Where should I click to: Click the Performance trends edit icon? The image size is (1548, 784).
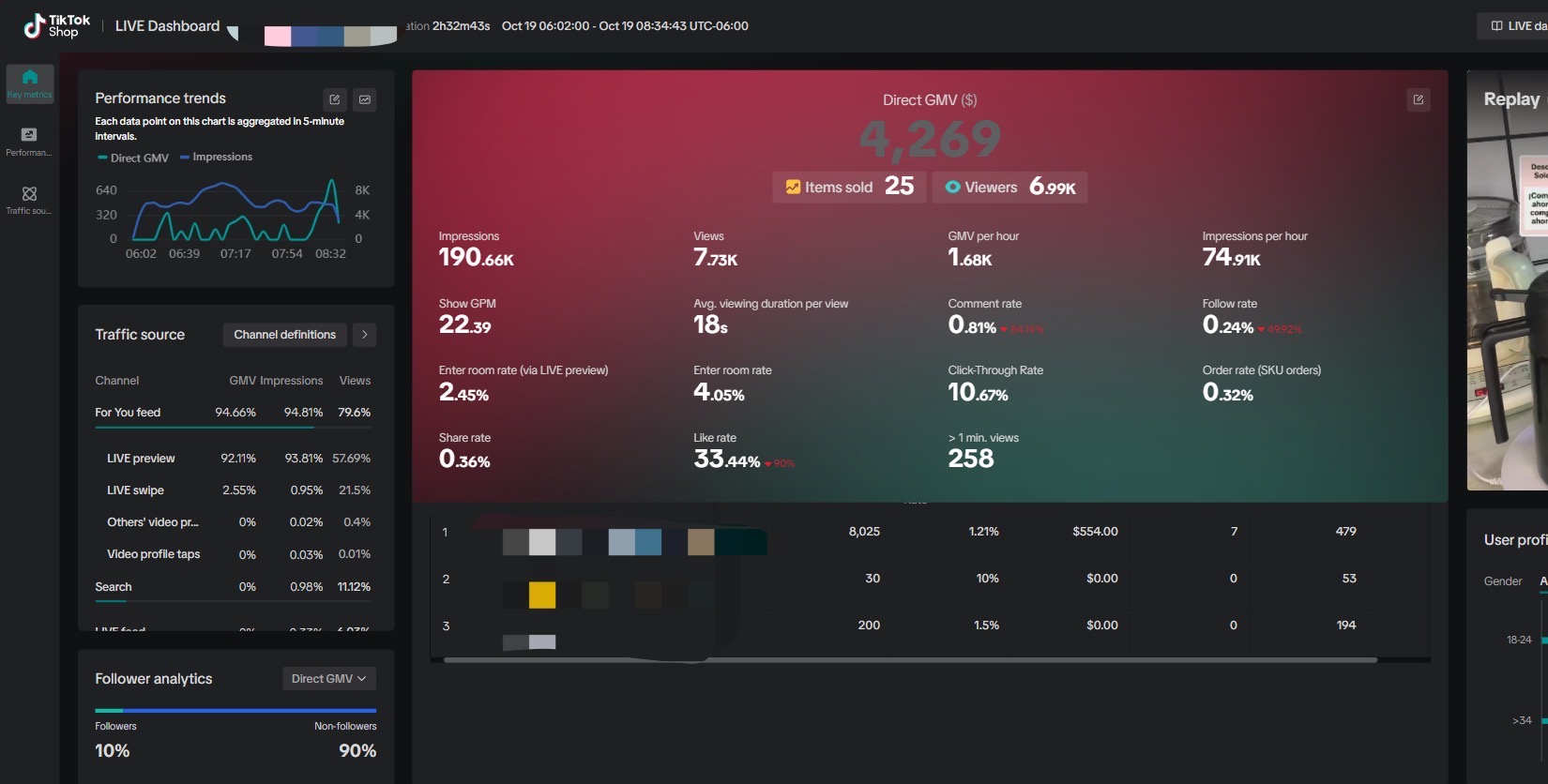[335, 99]
